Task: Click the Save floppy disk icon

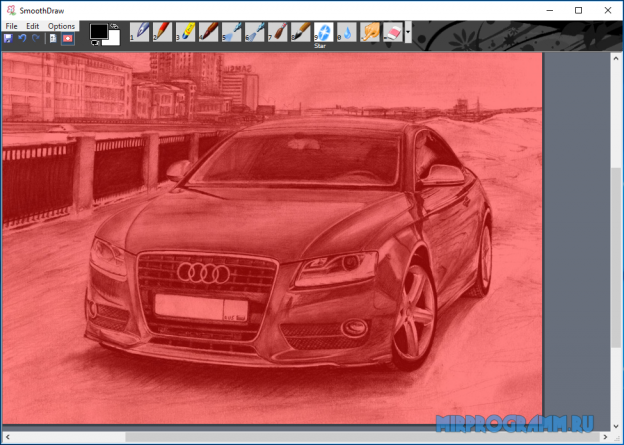Action: coord(8,39)
